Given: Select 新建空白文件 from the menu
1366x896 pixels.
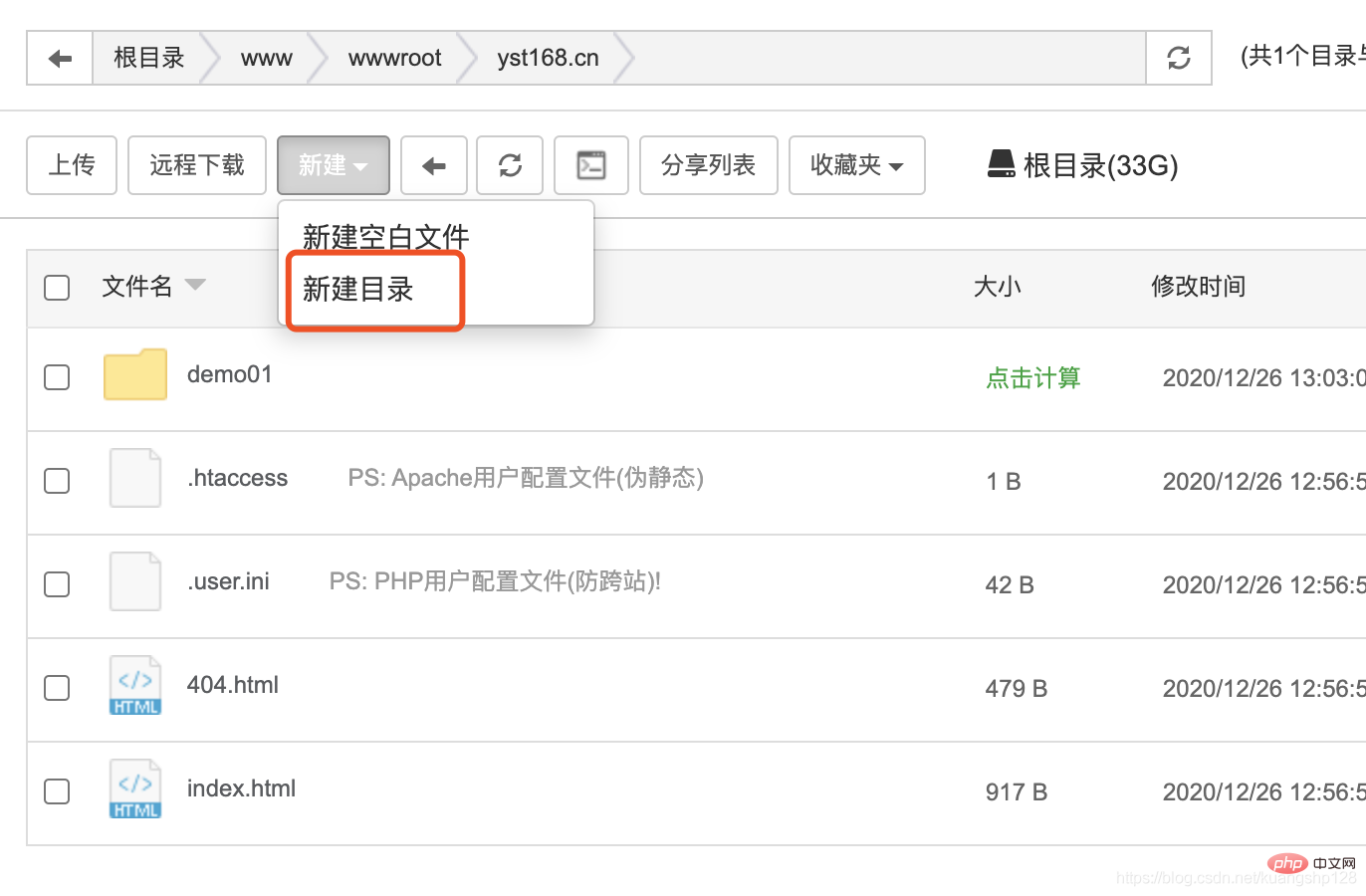Looking at the screenshot, I should pos(386,237).
